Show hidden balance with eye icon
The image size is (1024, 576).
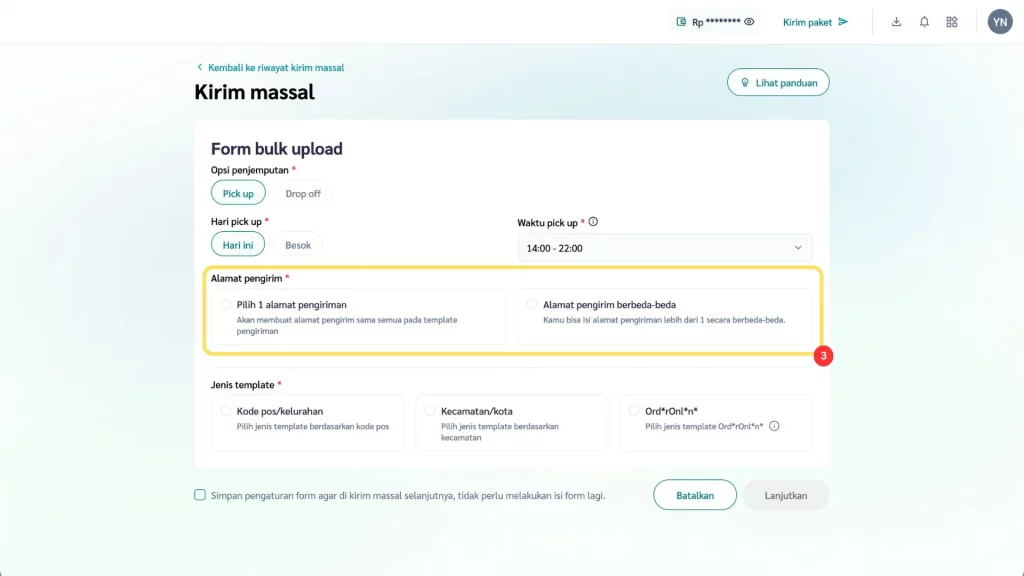coord(749,22)
